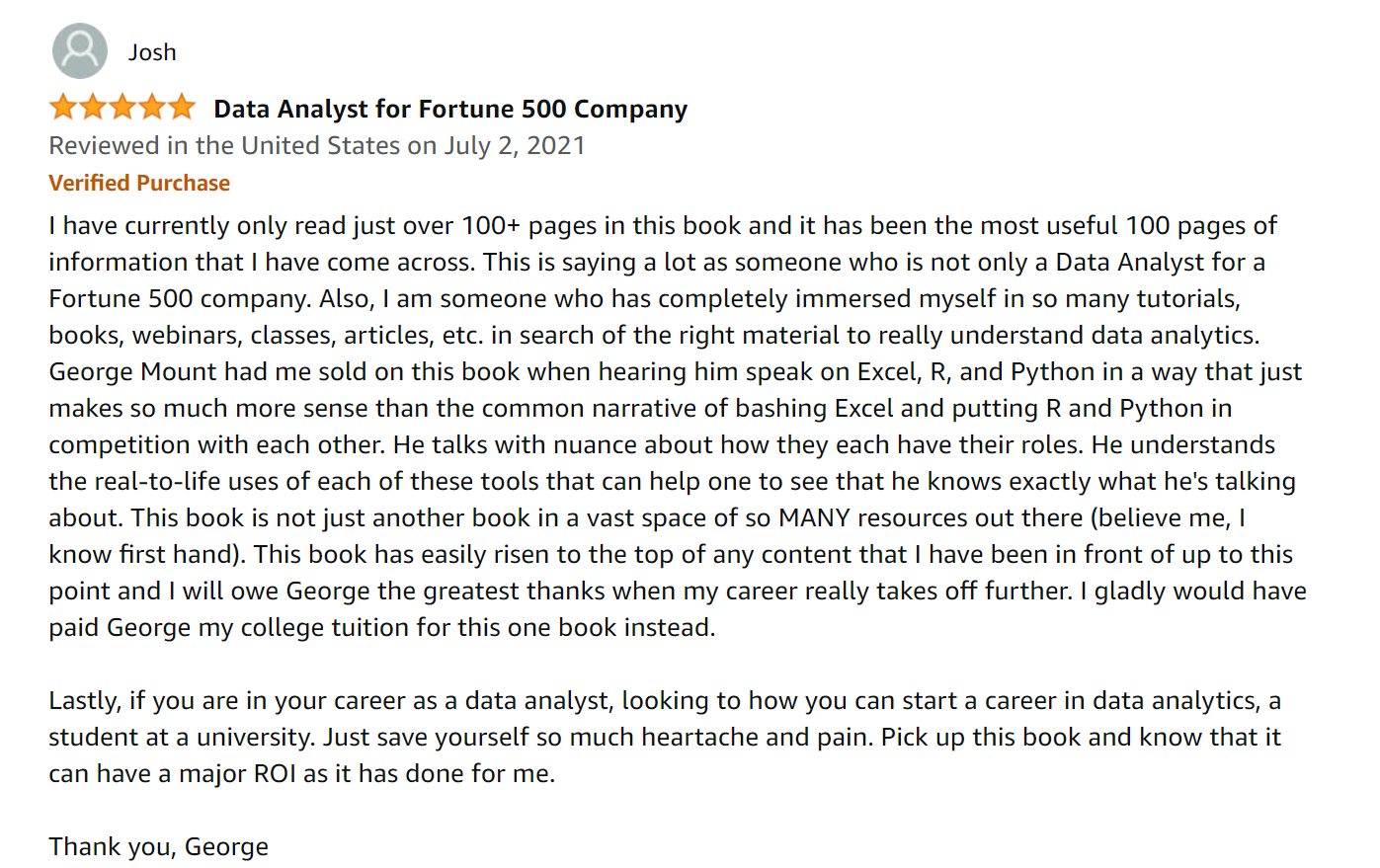
Task: Click the fifth and last rating star
Action: pos(182,107)
